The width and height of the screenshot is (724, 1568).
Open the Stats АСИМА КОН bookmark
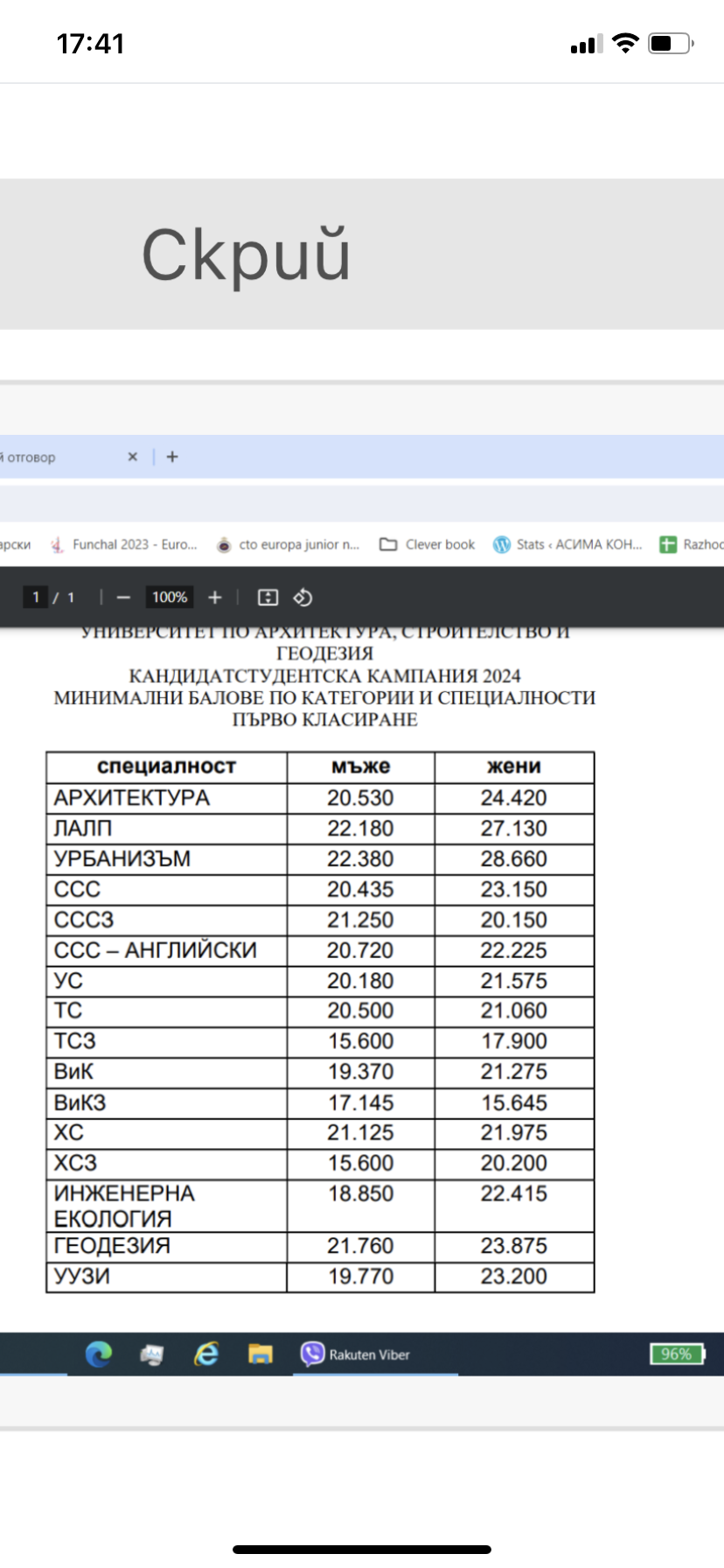coord(568,544)
